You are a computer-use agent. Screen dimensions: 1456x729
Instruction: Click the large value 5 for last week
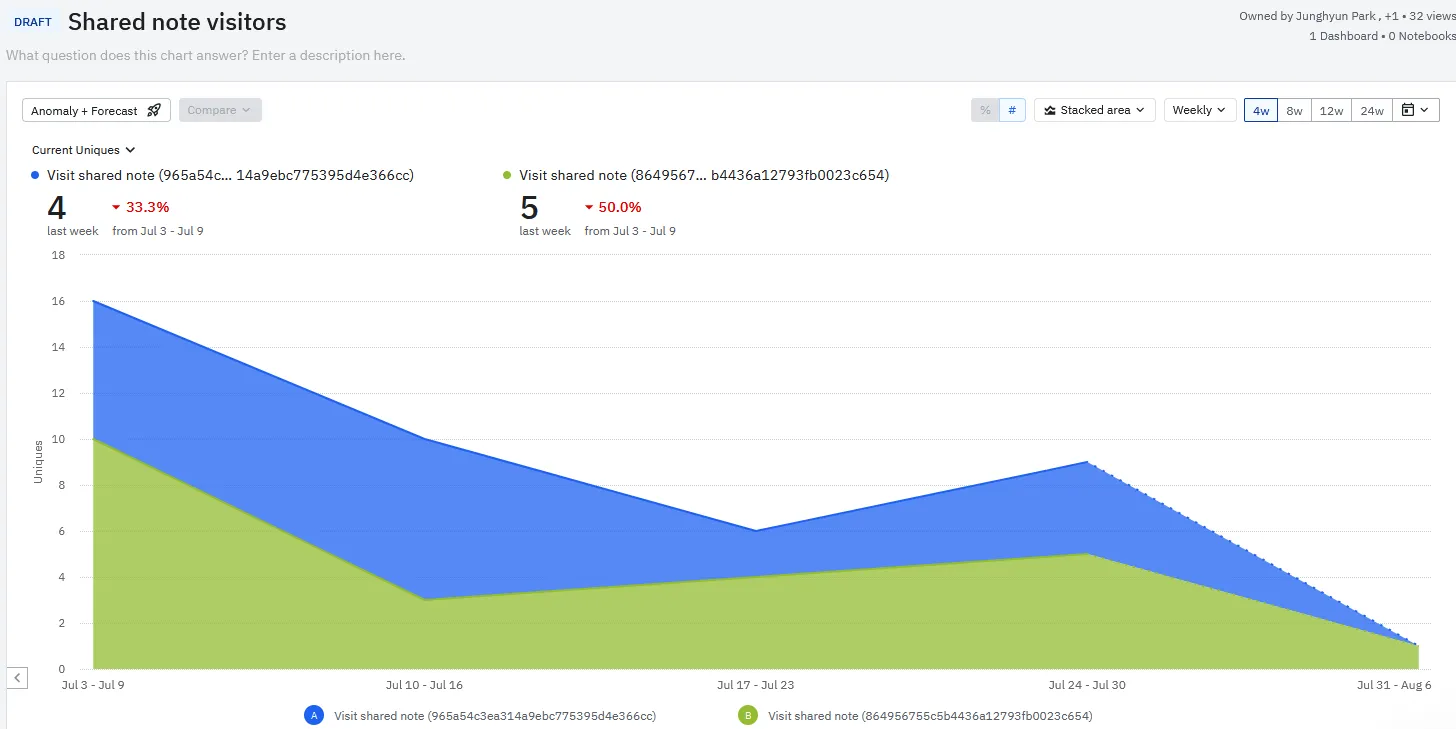529,208
